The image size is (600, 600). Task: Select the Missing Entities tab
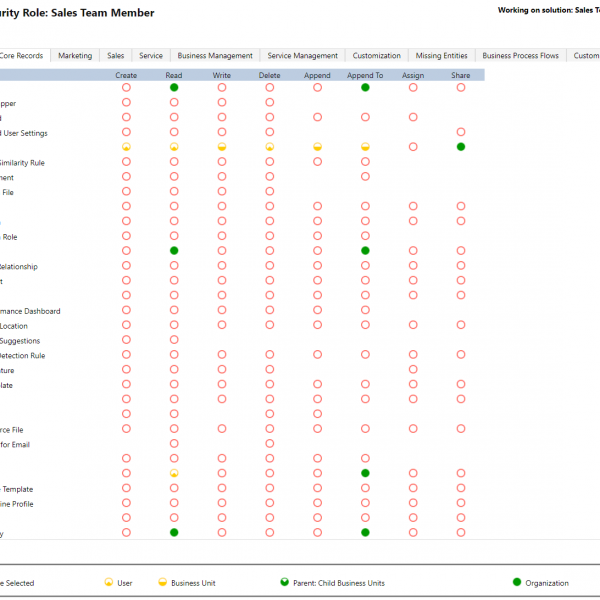pos(441,56)
